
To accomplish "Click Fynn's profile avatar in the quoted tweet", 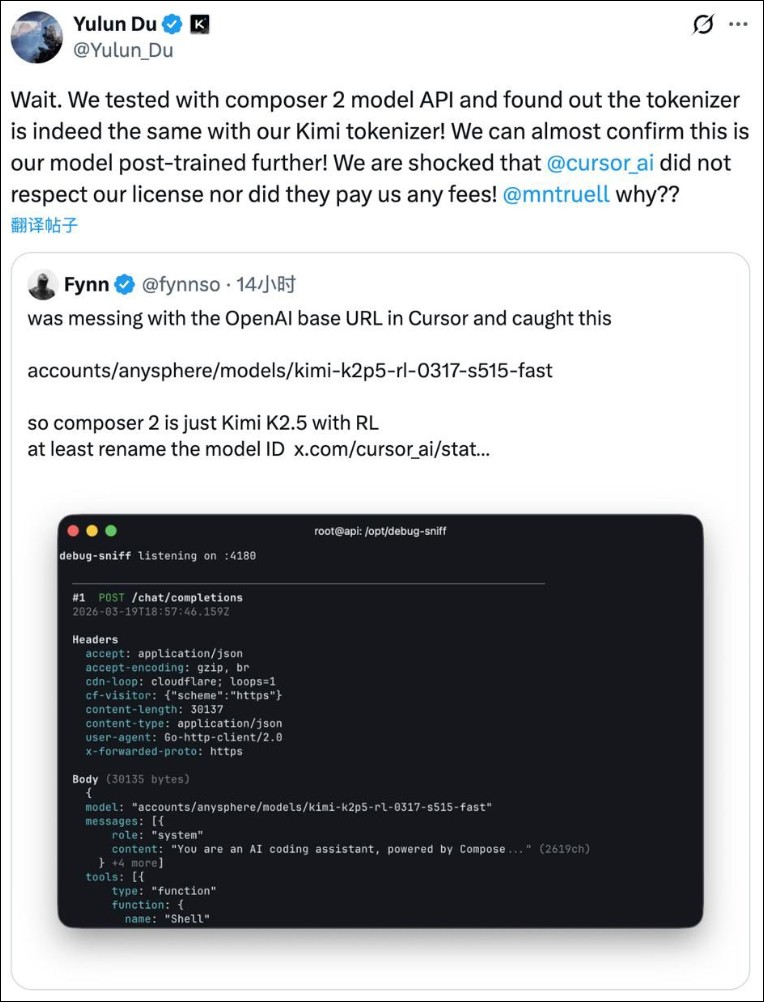I will point(42,283).
